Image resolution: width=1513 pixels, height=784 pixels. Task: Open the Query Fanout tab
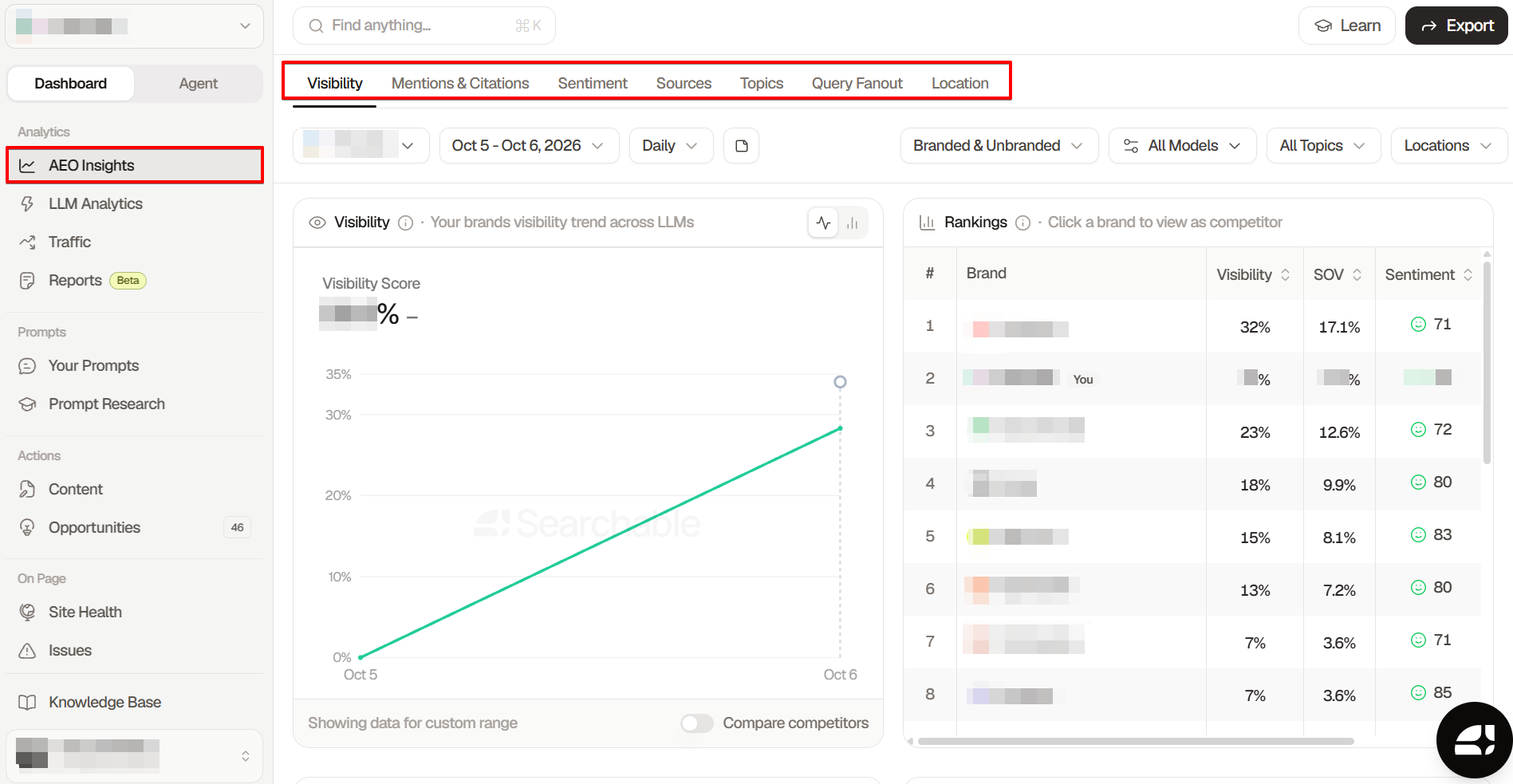tap(857, 84)
